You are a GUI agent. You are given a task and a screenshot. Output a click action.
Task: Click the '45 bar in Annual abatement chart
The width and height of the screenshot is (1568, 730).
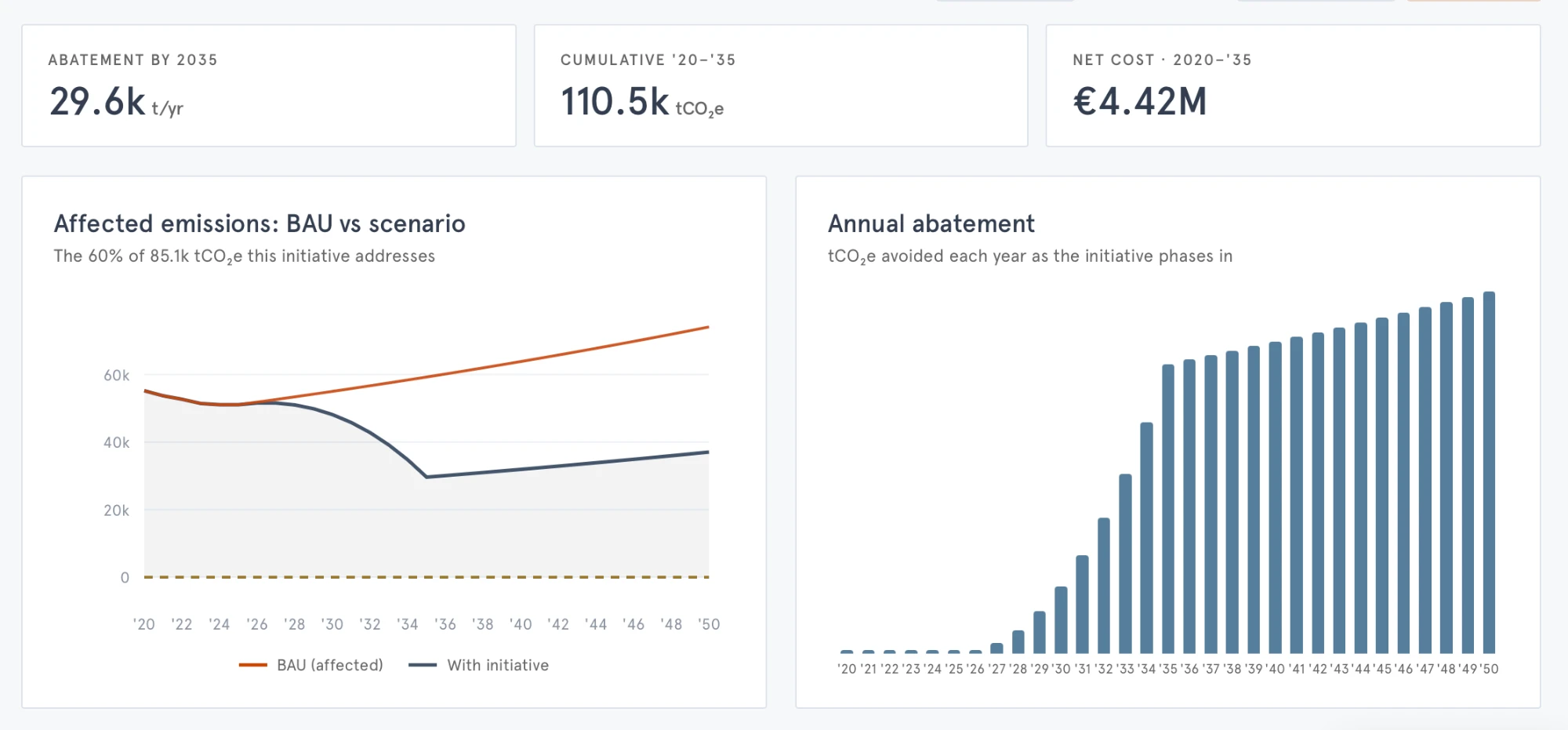[x=1382, y=486]
